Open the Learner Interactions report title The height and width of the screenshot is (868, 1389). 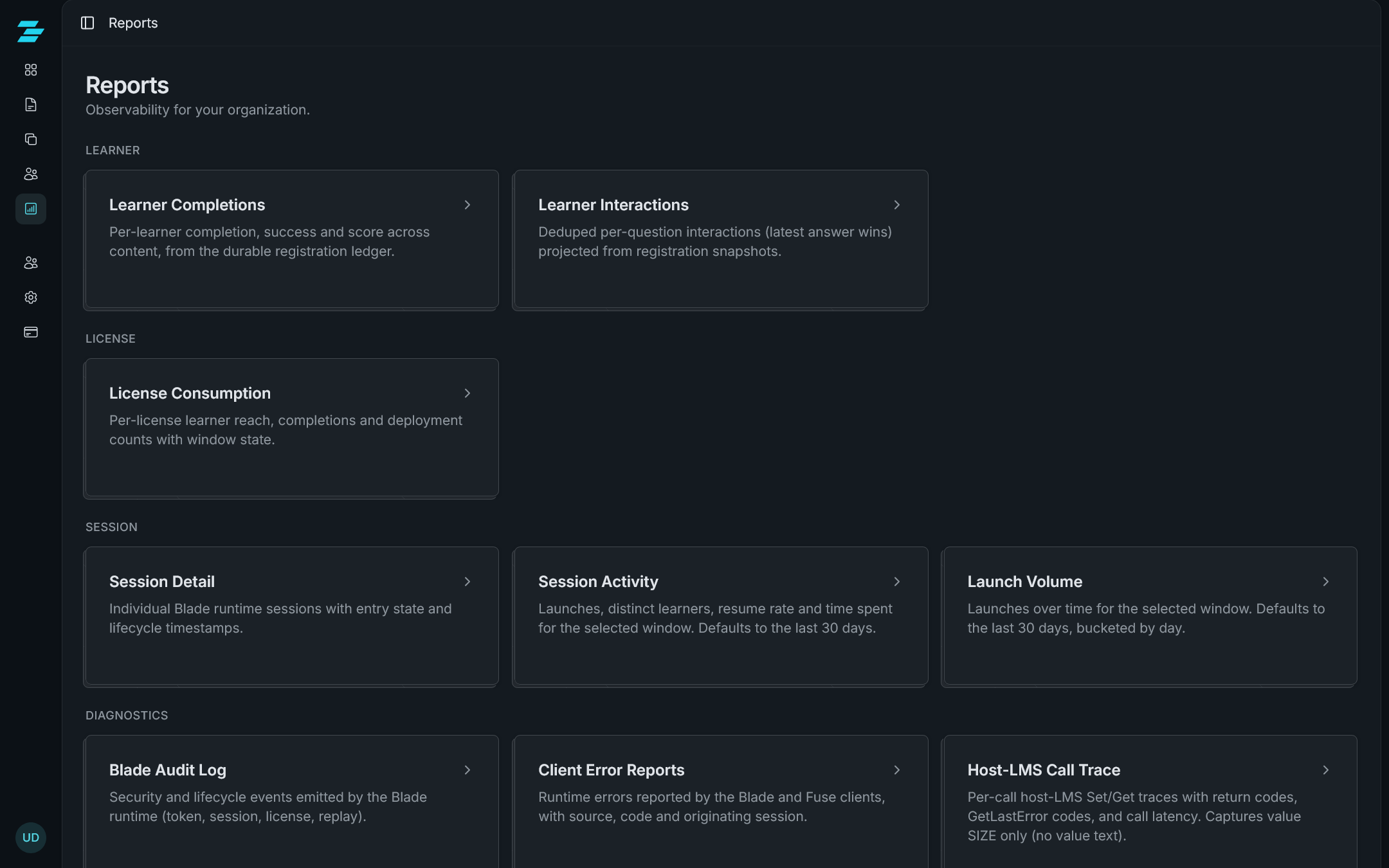613,205
